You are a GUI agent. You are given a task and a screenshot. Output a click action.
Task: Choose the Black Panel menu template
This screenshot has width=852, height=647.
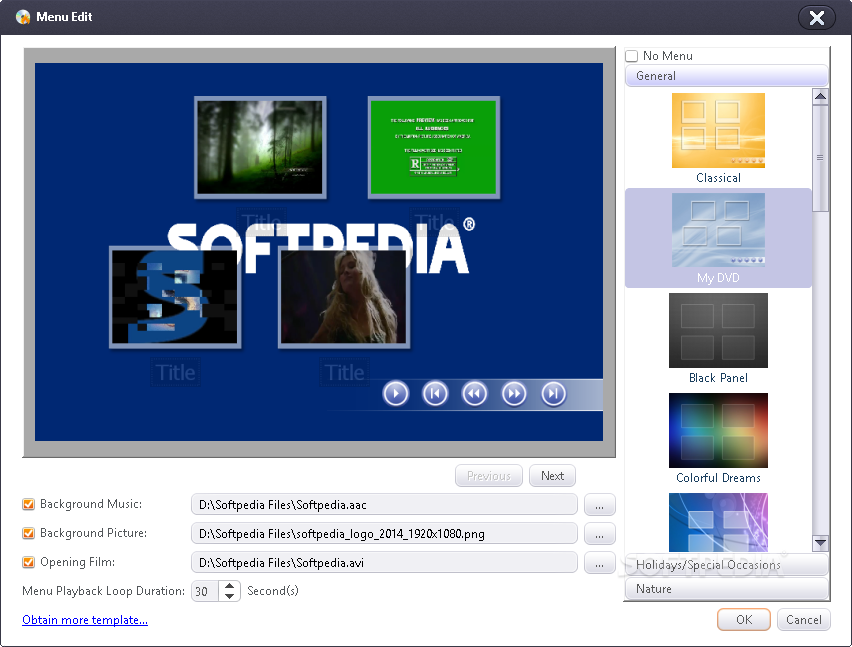click(x=718, y=338)
